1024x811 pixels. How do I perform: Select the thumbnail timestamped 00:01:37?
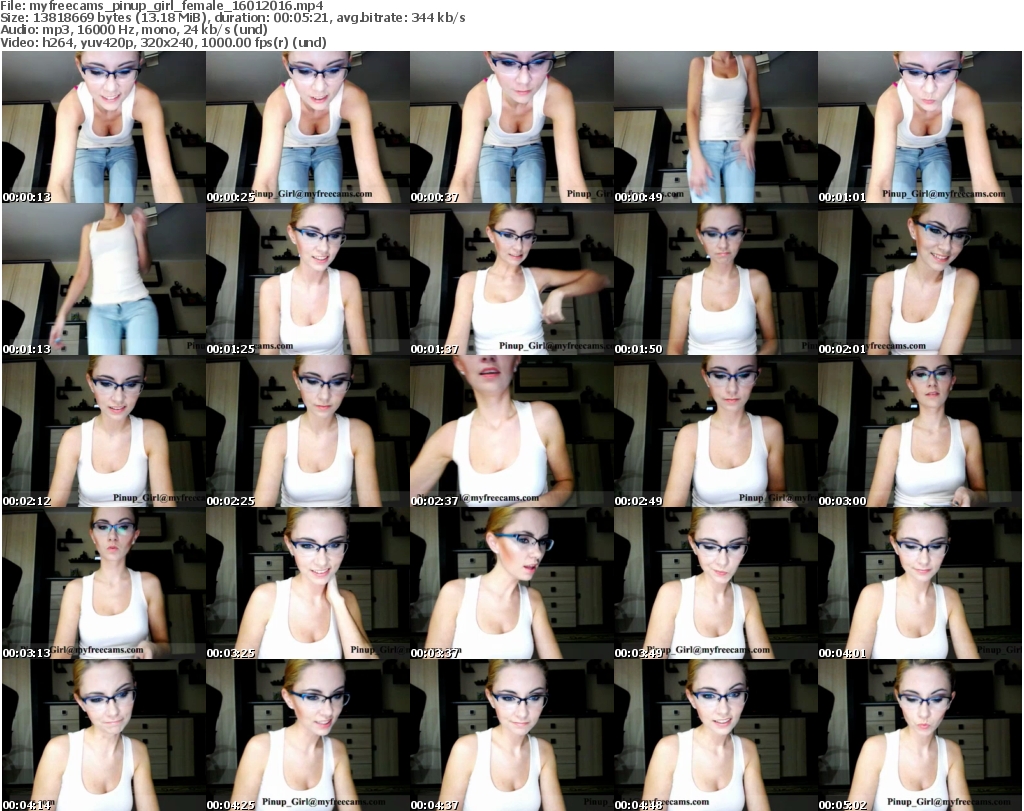[511, 279]
